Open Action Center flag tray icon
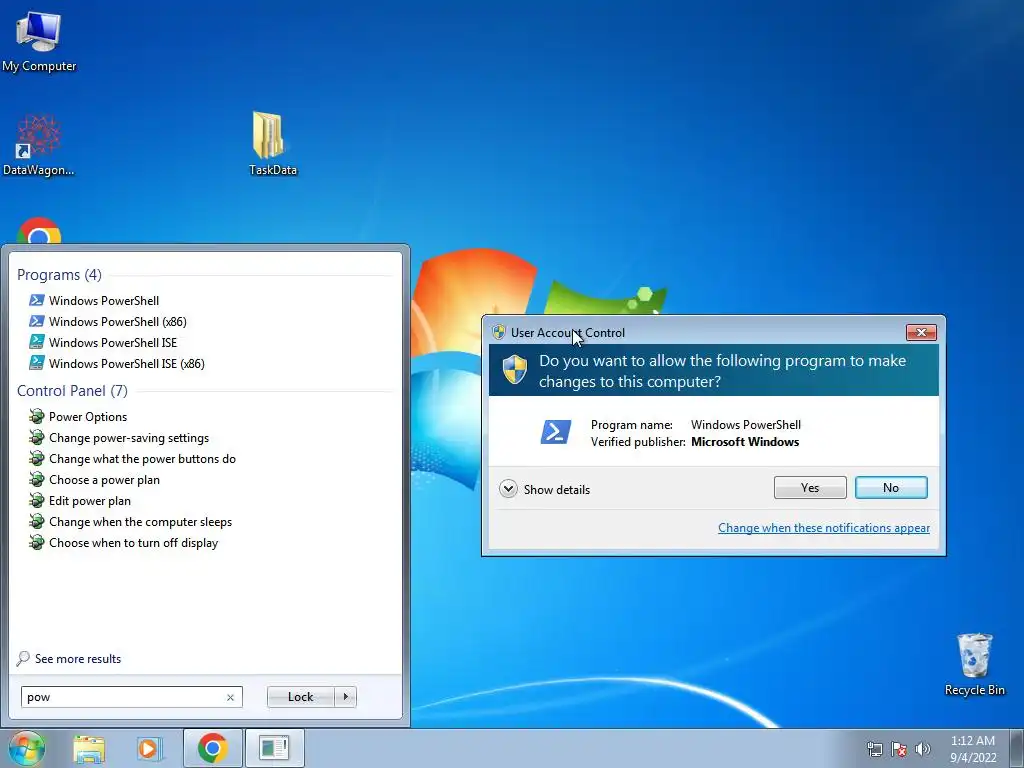1024x768 pixels. [899, 749]
